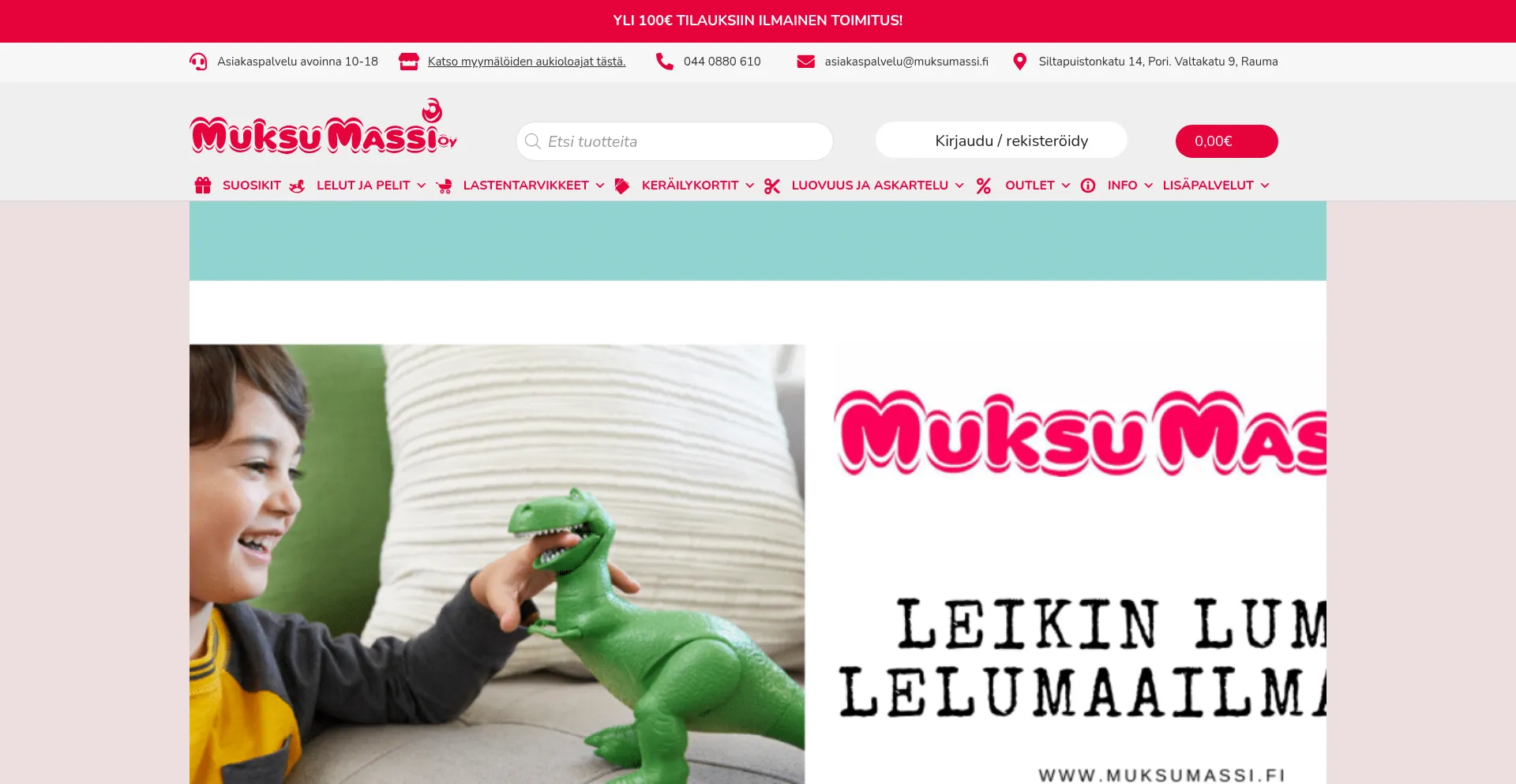Click the search magnifier icon

point(533,141)
